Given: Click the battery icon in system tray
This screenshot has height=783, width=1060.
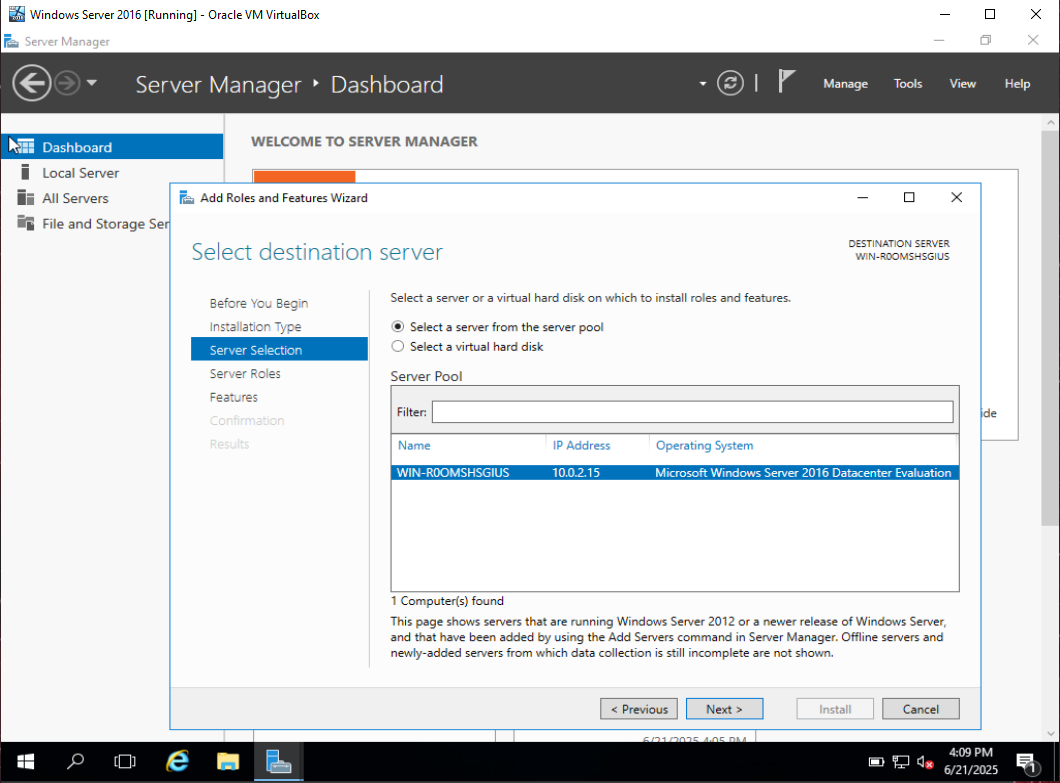Looking at the screenshot, I should click(876, 762).
